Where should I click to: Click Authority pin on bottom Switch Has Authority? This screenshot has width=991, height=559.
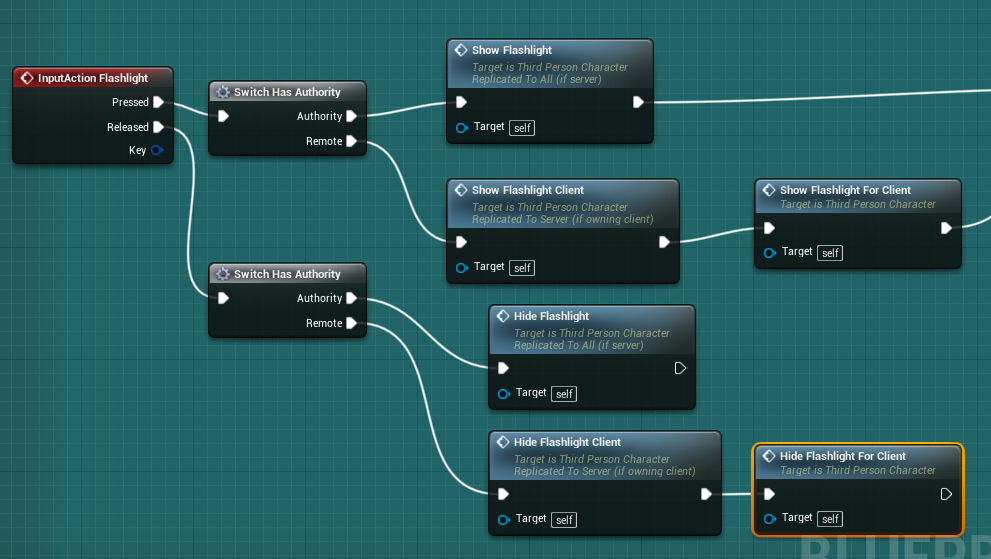[352, 298]
